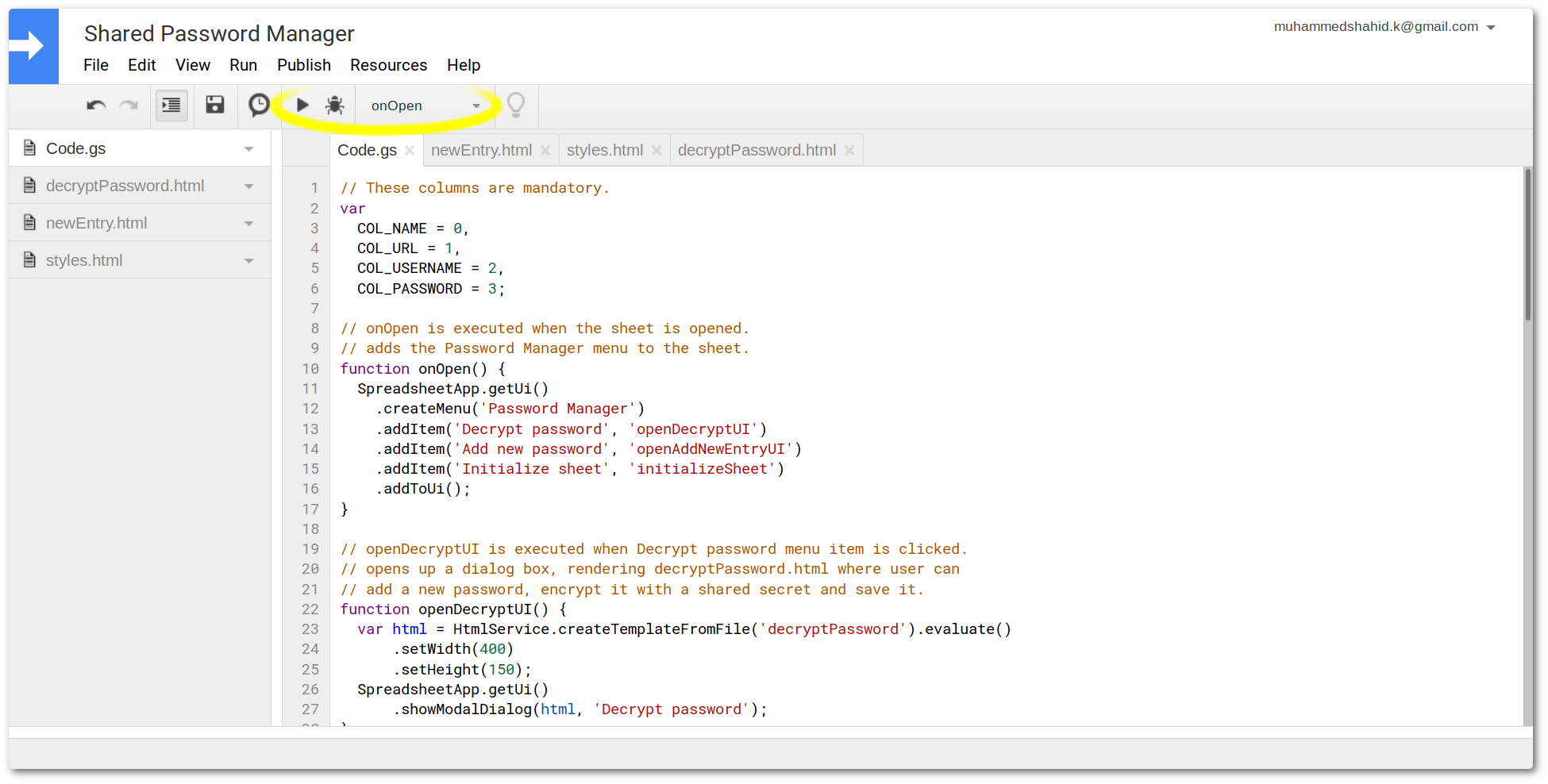The height and width of the screenshot is (784, 1548).
Task: Run the selected function play button
Action: point(302,105)
